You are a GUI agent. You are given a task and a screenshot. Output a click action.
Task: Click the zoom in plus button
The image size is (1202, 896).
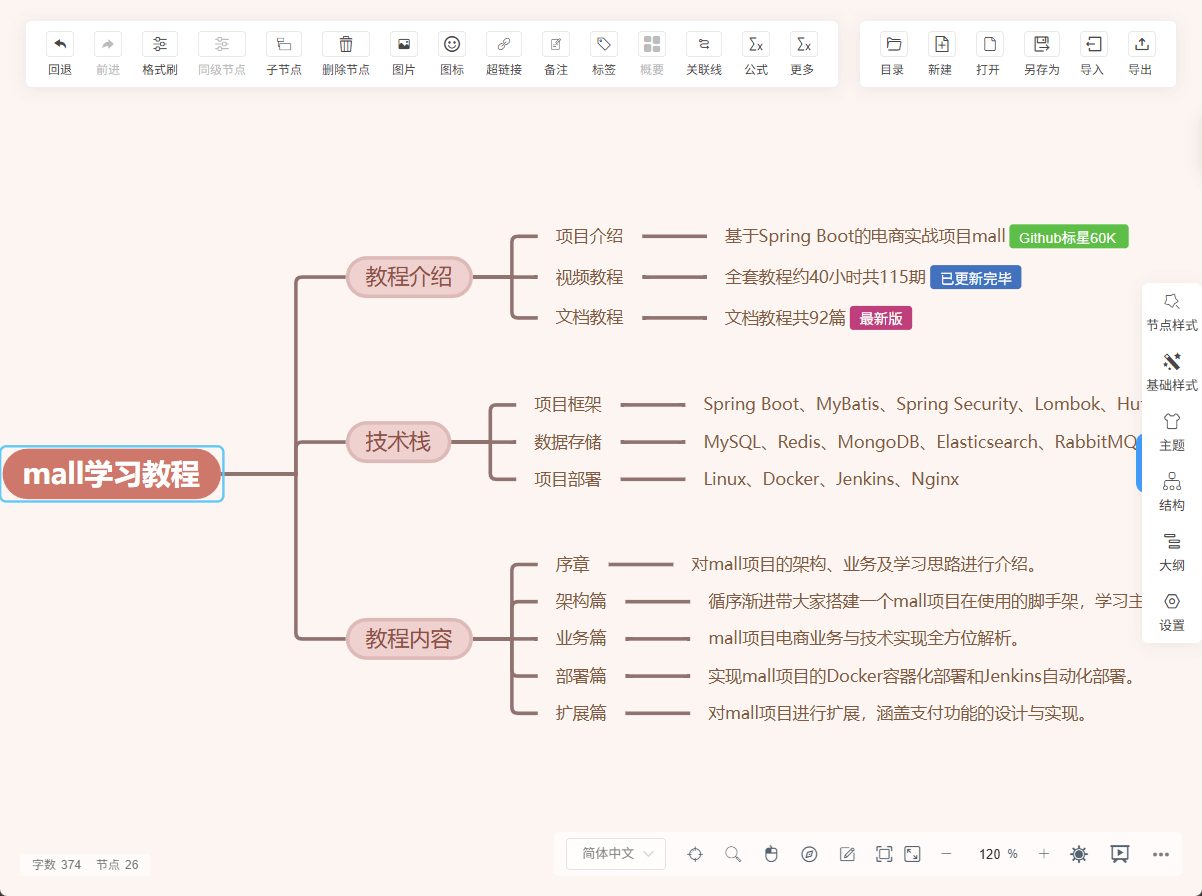1044,854
